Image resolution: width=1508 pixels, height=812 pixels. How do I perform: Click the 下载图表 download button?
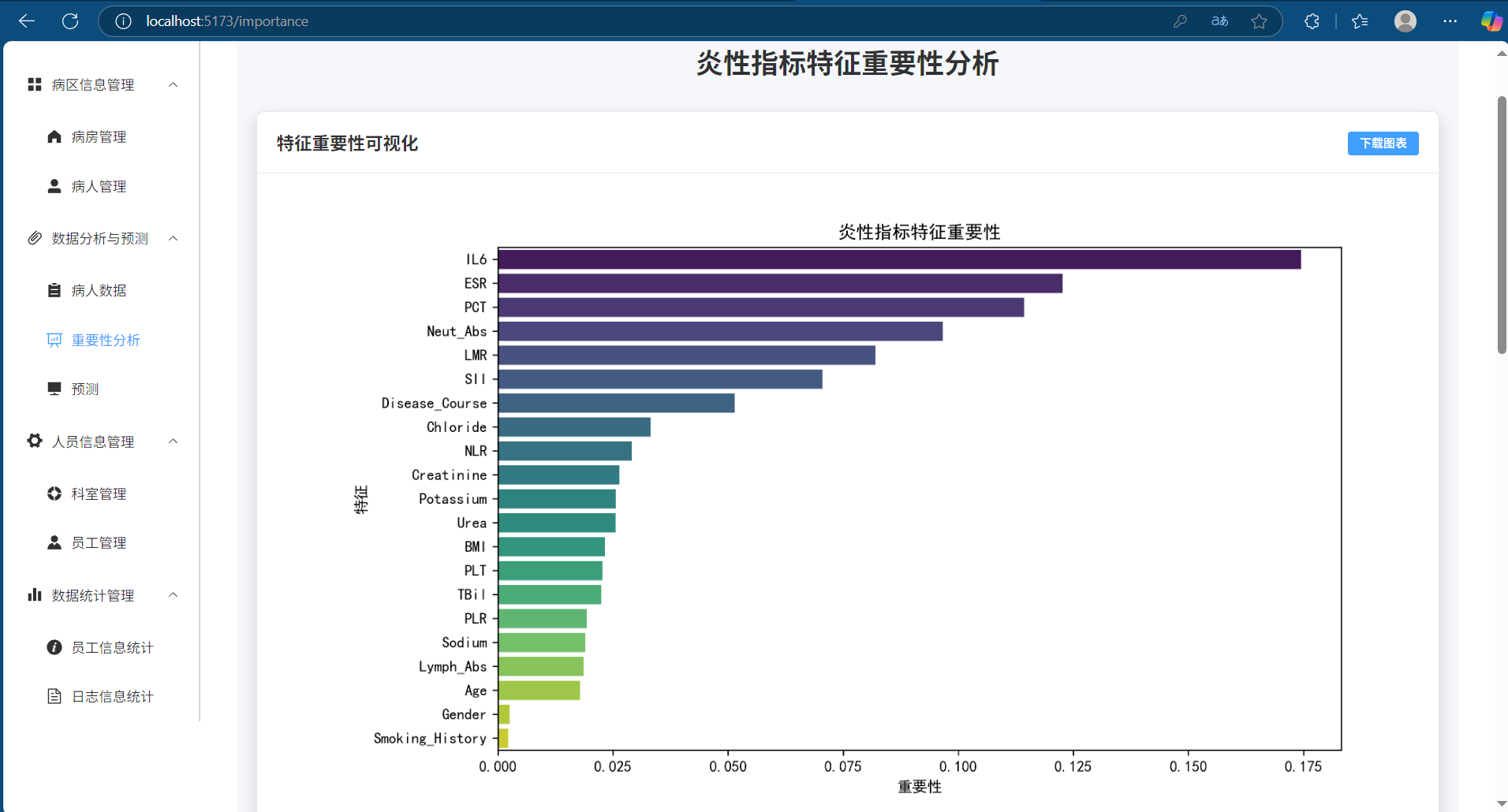(1382, 143)
